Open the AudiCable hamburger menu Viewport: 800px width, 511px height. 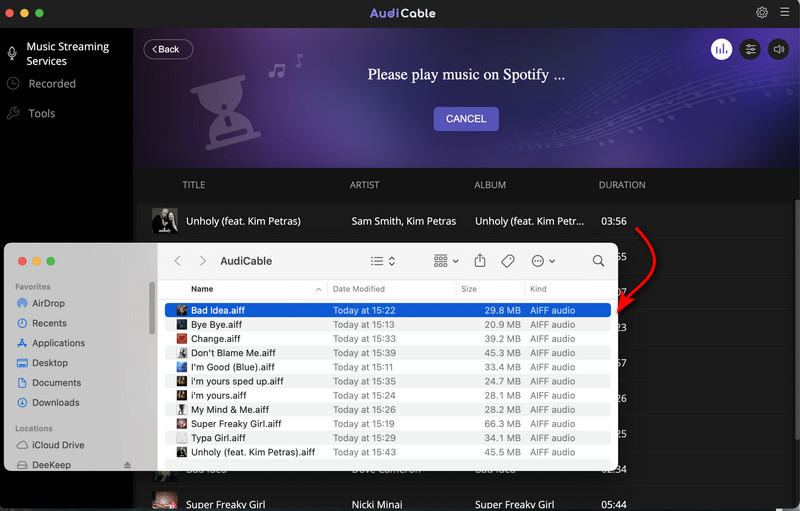785,12
